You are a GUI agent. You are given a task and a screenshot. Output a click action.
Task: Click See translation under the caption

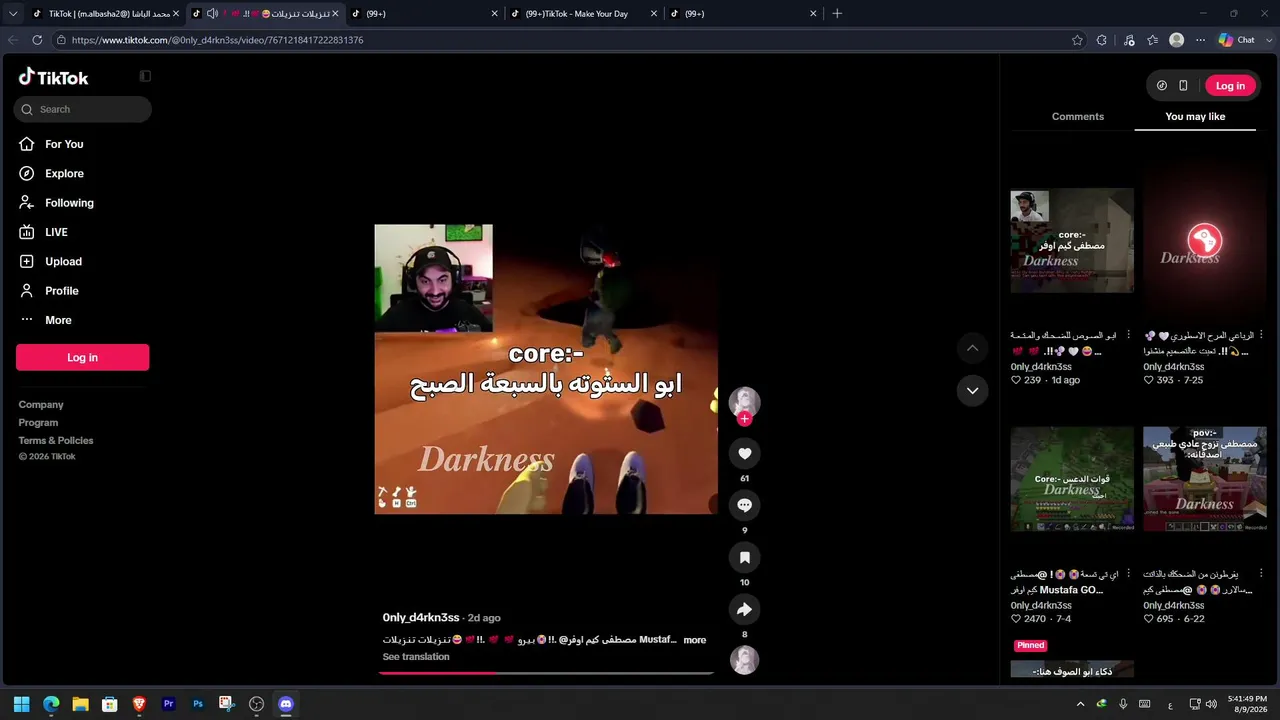[416, 657]
